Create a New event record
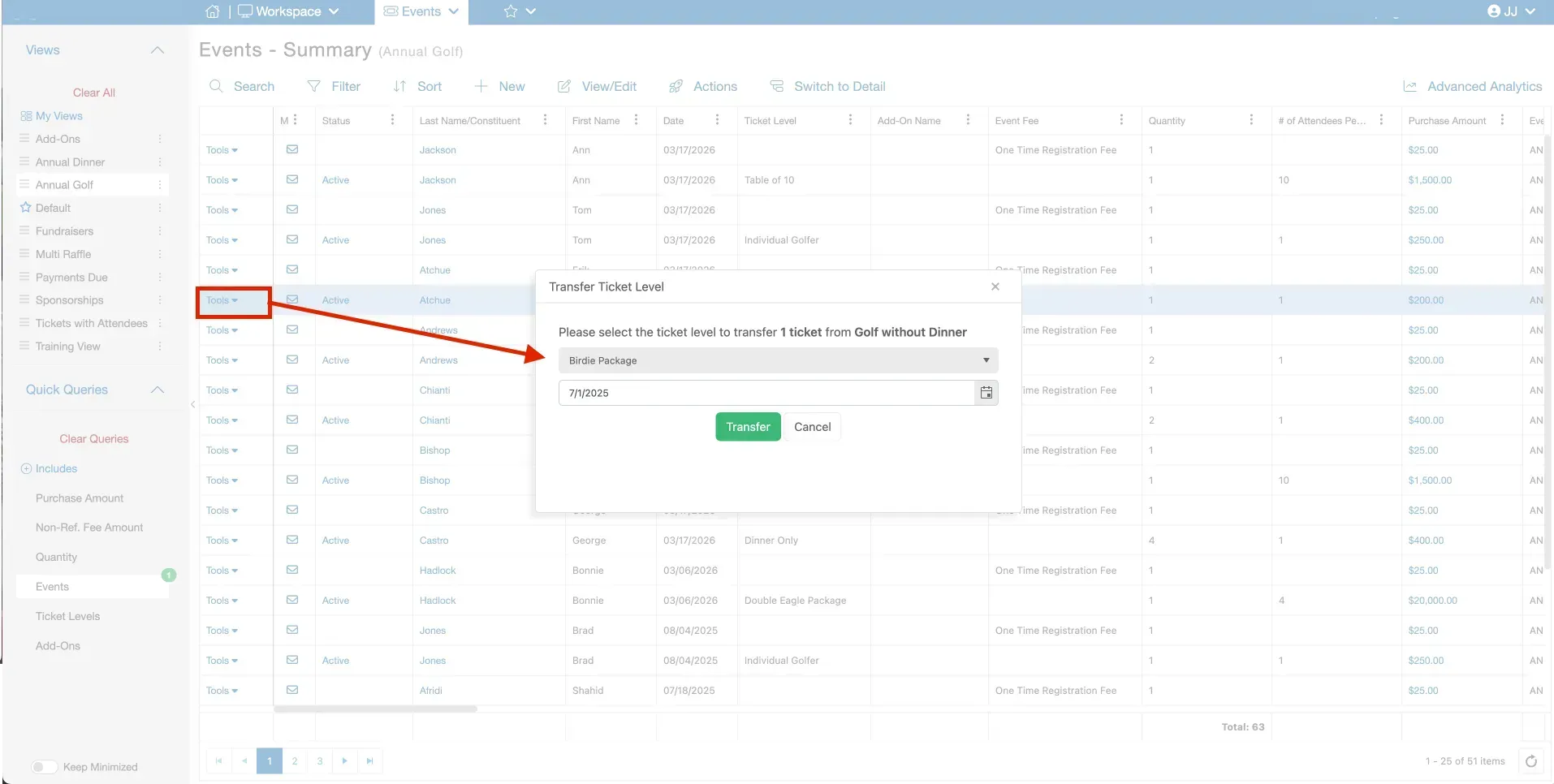The width and height of the screenshot is (1554, 784). point(499,86)
